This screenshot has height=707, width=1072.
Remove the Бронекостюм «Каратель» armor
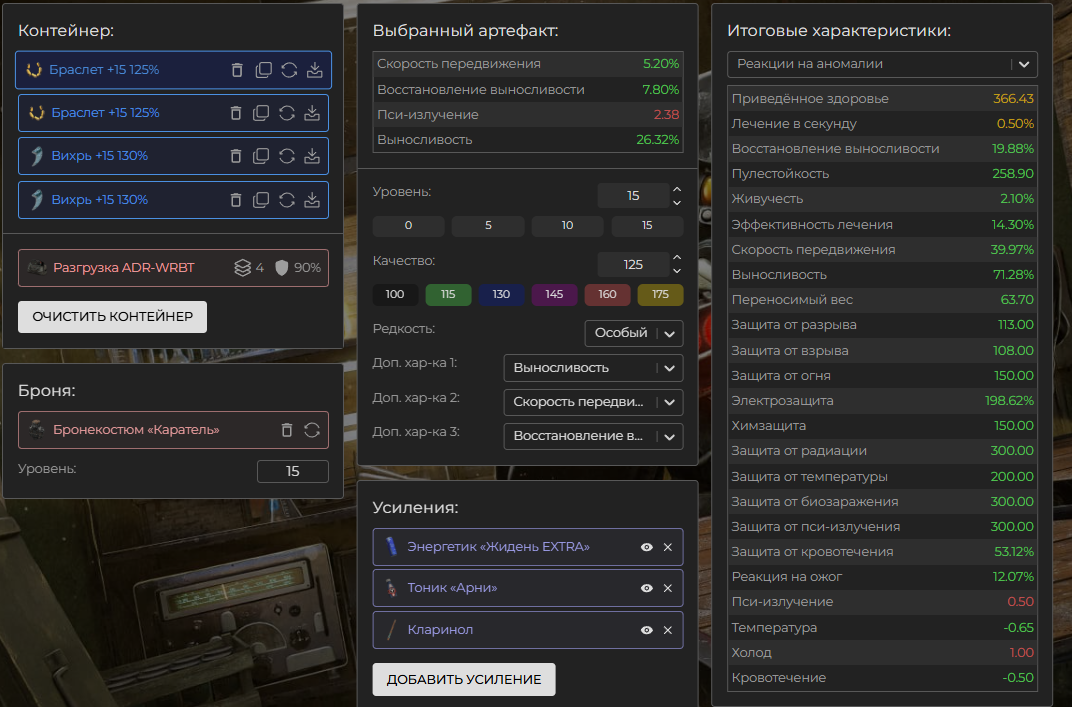pos(287,430)
